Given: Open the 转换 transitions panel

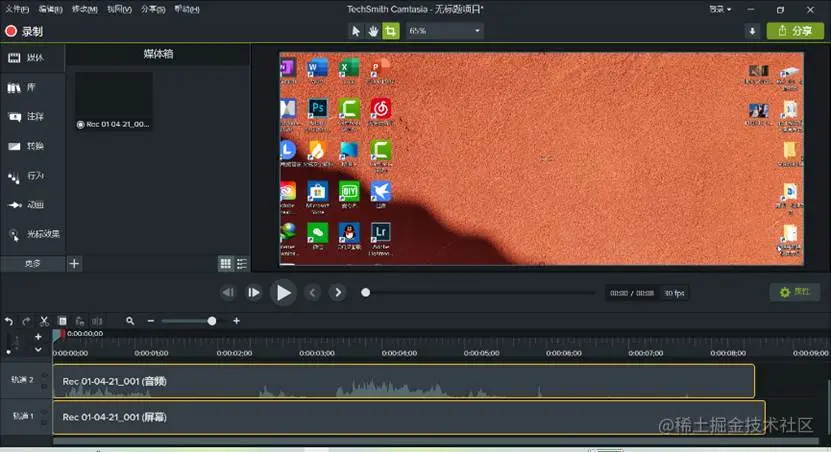Looking at the screenshot, I should [32, 146].
